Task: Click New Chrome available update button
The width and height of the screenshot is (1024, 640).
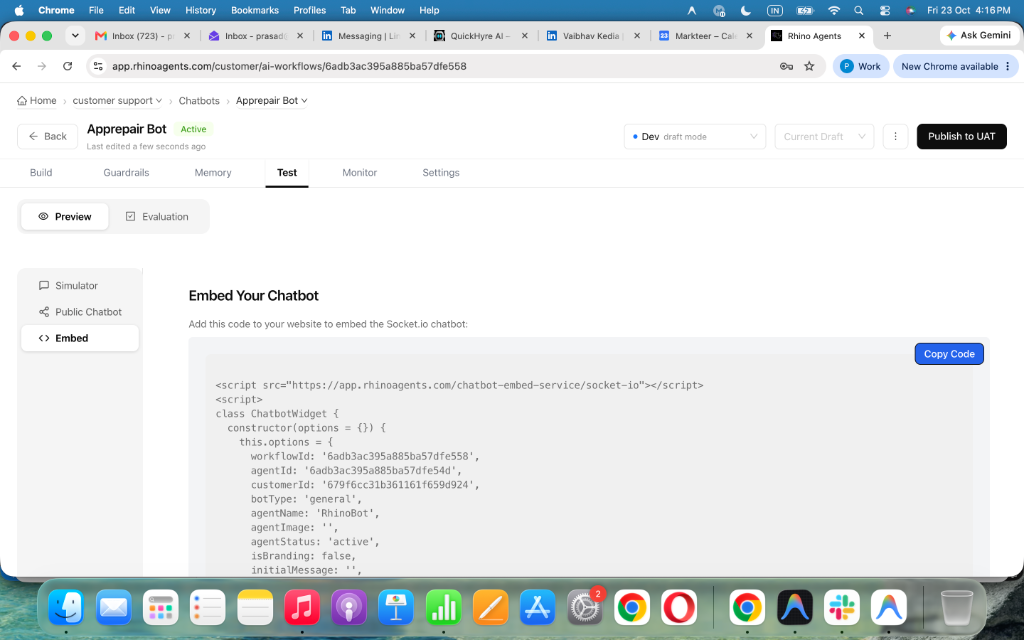Action: pyautogui.click(x=955, y=66)
